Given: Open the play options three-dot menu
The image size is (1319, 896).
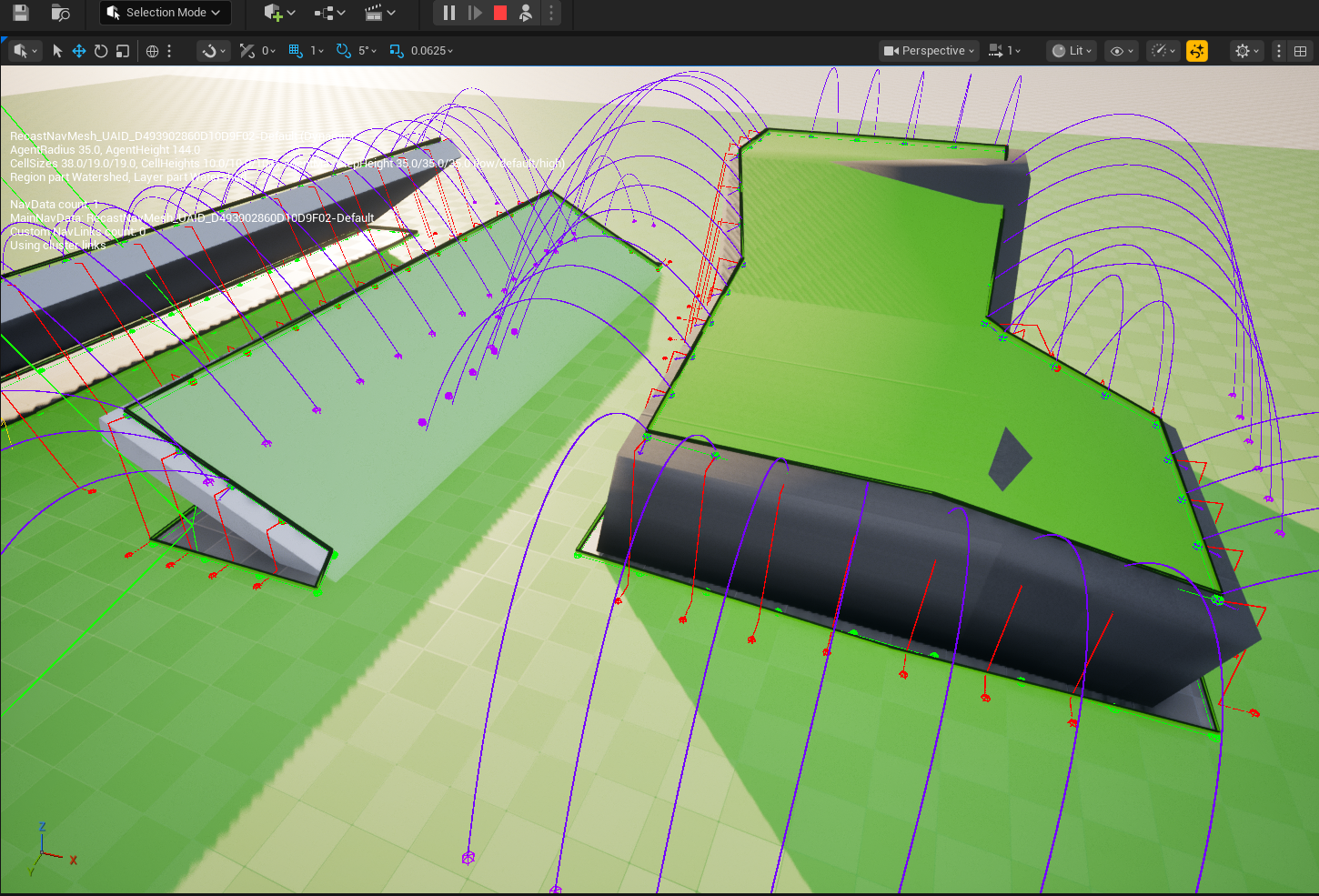Looking at the screenshot, I should click(x=551, y=13).
